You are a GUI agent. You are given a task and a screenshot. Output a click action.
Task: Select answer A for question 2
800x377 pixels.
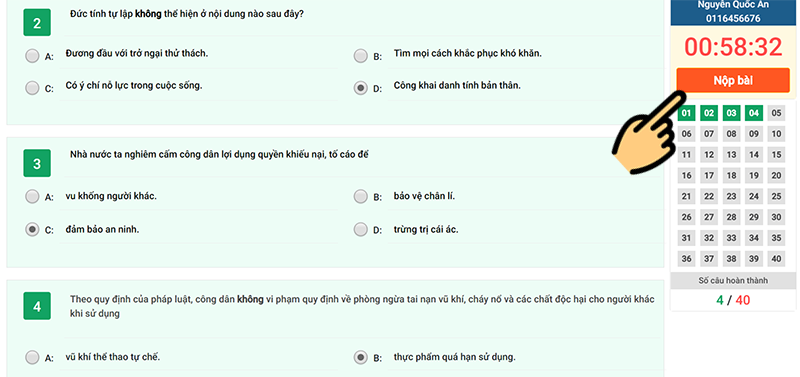coord(32,56)
